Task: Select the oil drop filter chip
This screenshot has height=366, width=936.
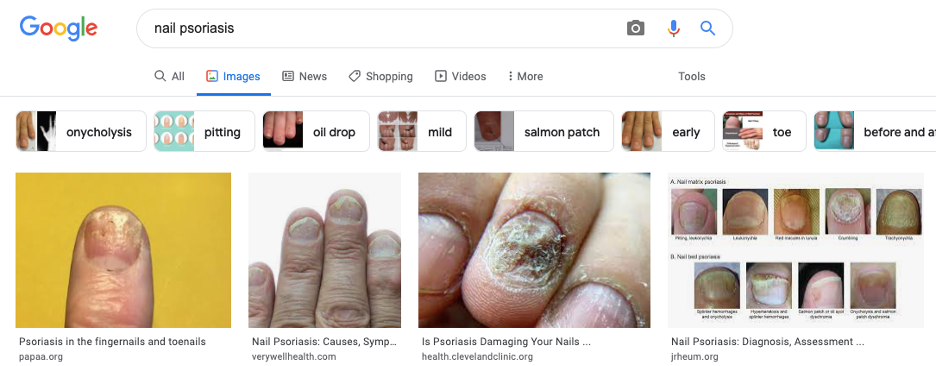Action: (316, 131)
